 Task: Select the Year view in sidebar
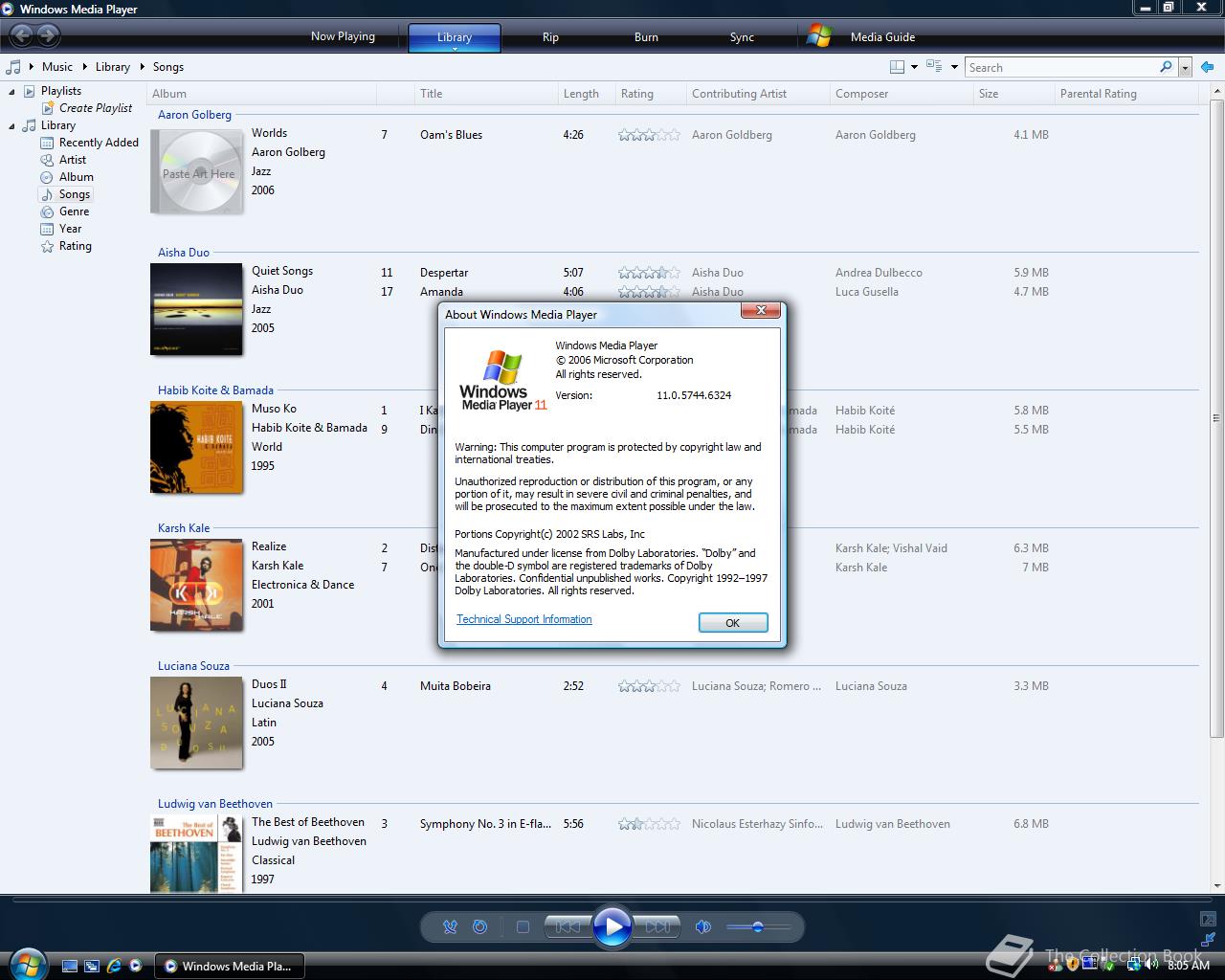[70, 229]
